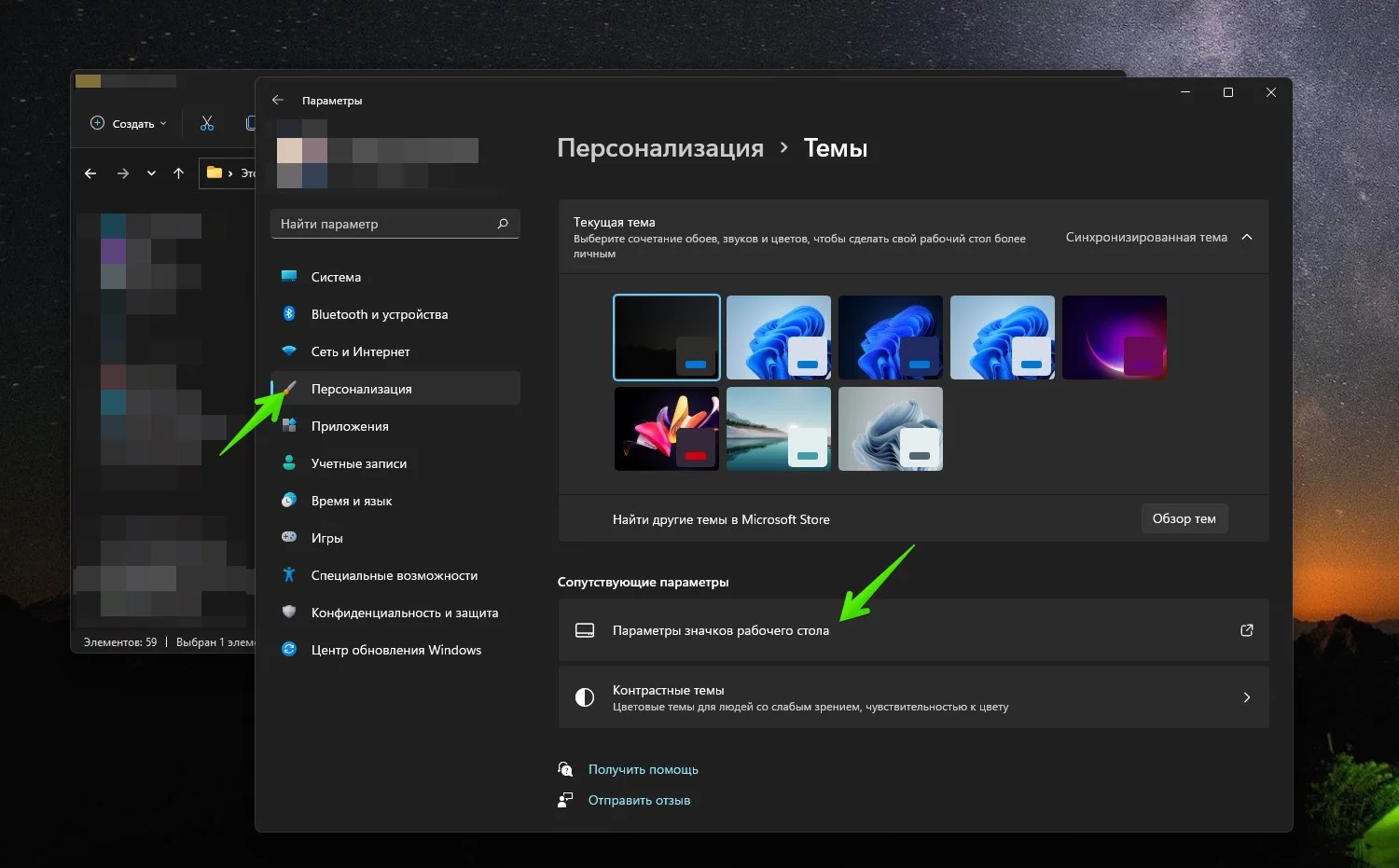Open the Получить помощь link
Image resolution: width=1399 pixels, height=868 pixels.
tap(644, 769)
